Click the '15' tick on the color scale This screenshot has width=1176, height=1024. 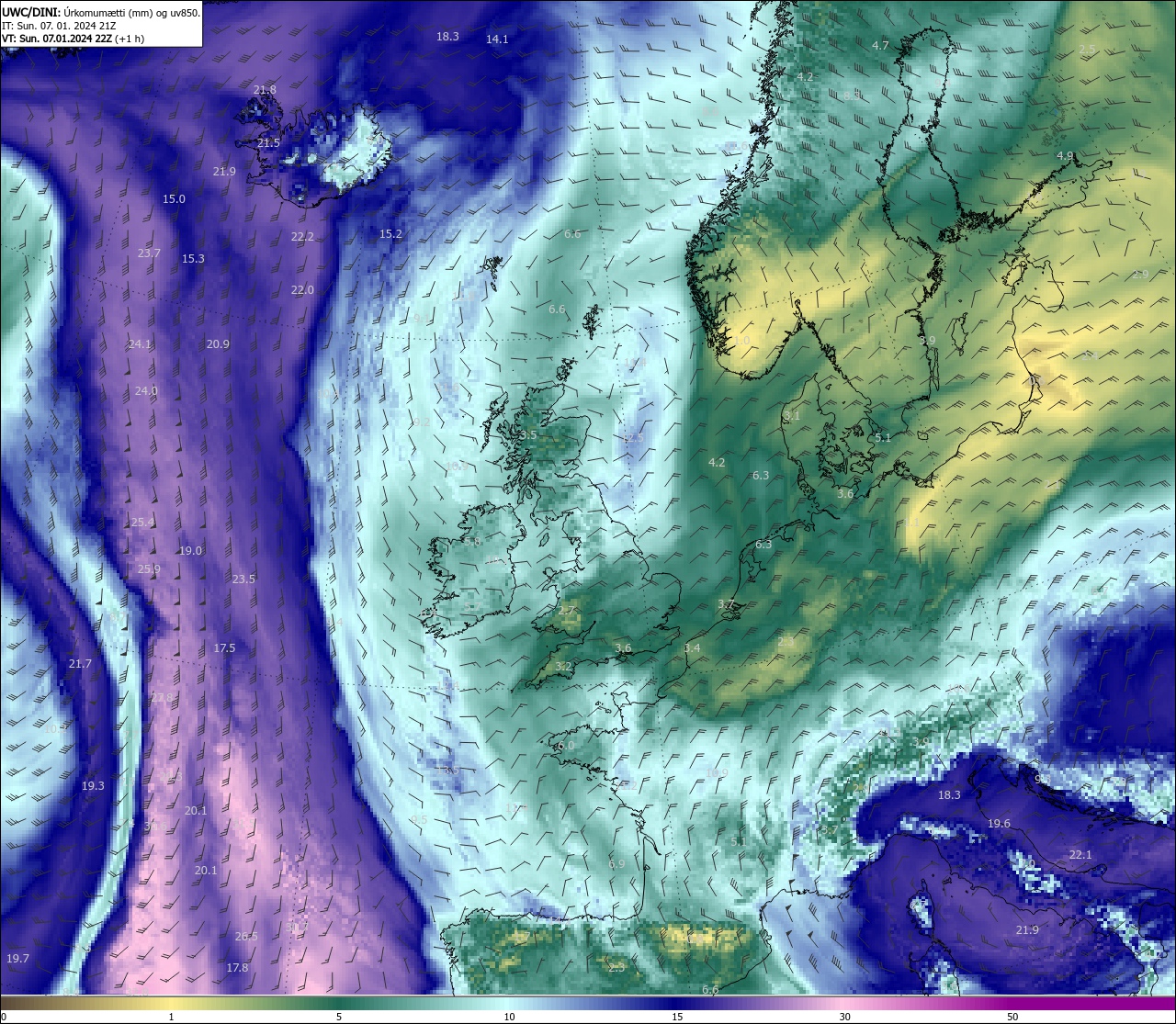pyautogui.click(x=676, y=1017)
